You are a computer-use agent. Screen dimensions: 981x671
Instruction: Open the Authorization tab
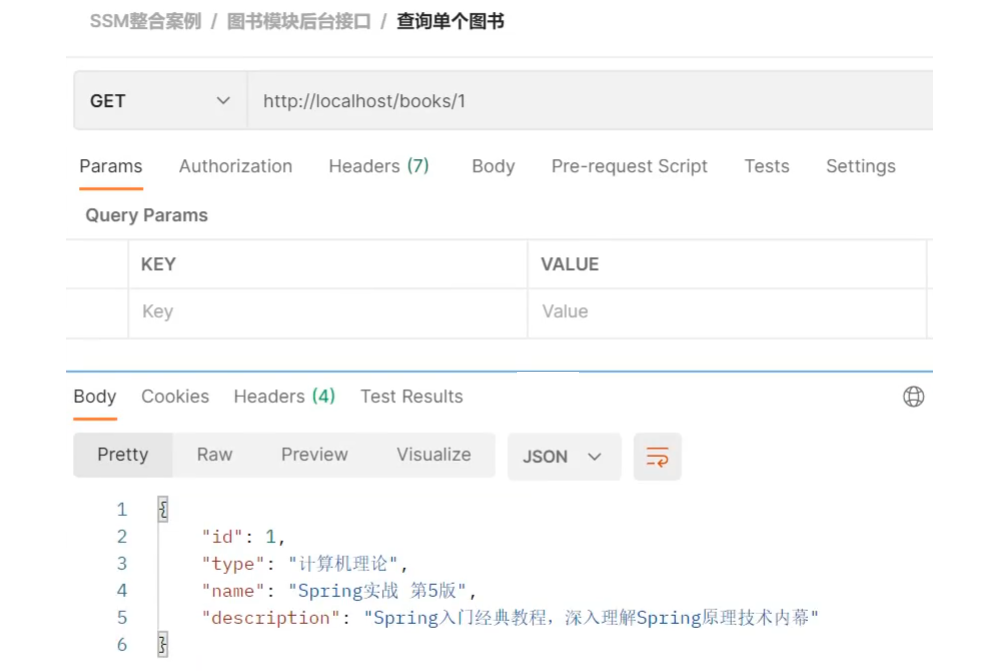tap(235, 166)
